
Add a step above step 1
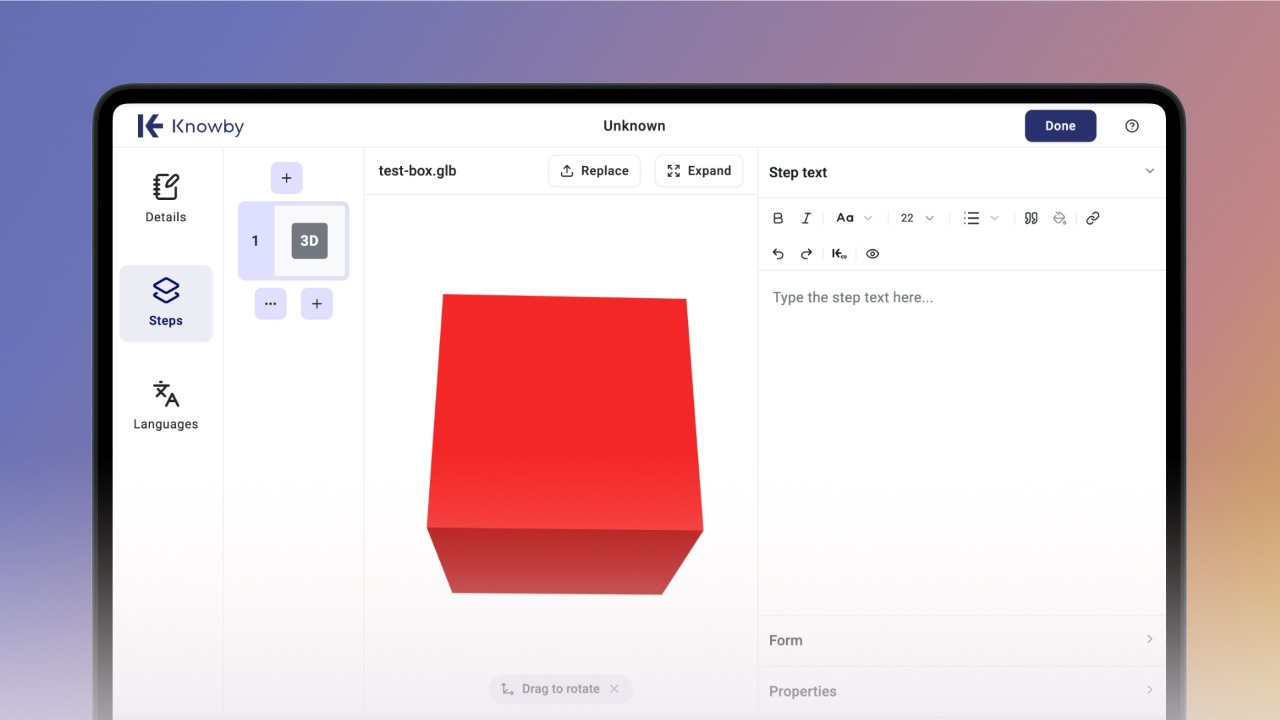(x=286, y=178)
